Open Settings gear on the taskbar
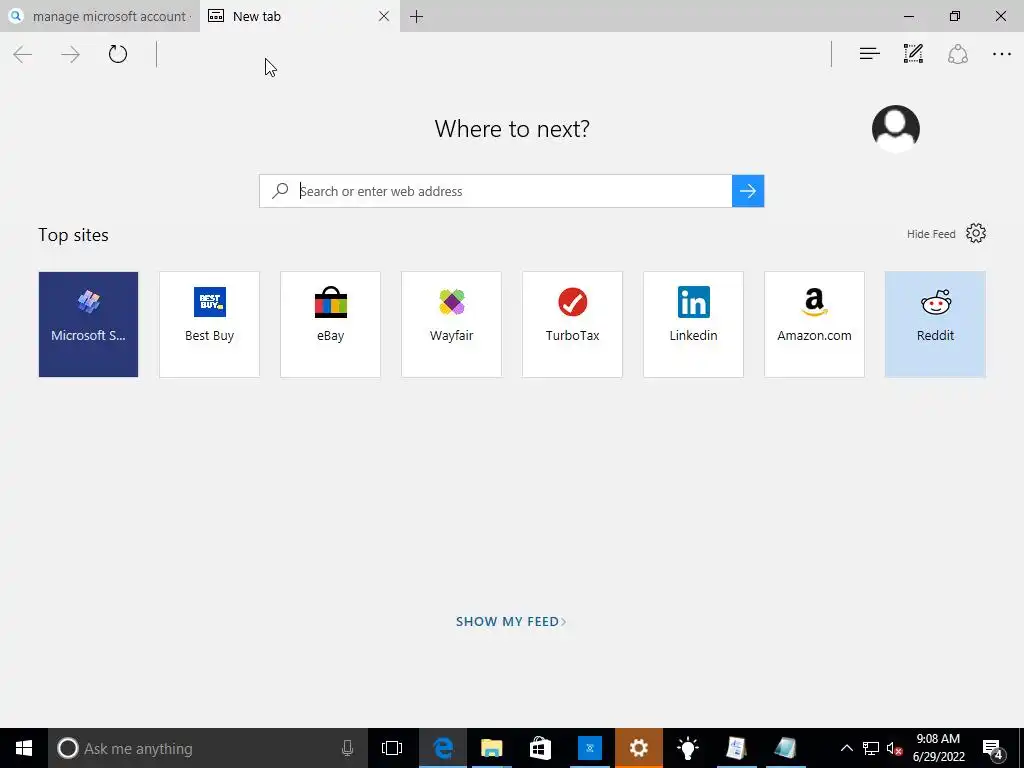1024x768 pixels. tap(639, 748)
